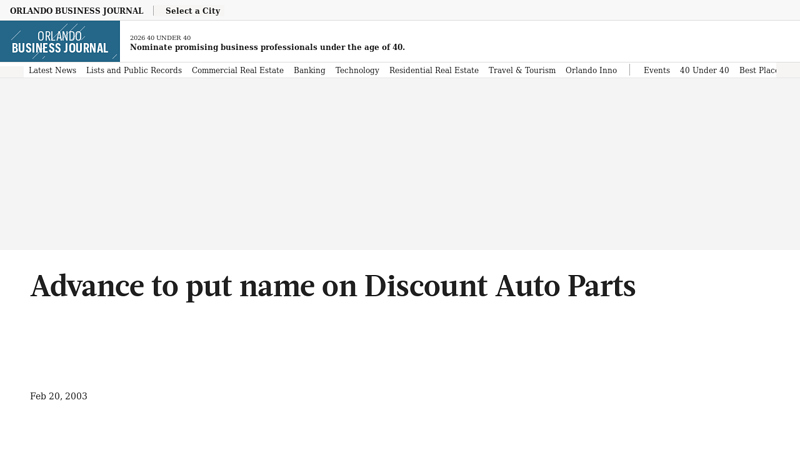The width and height of the screenshot is (800, 450).
Task: Select Technology in navigation bar
Action: pyautogui.click(x=357, y=70)
